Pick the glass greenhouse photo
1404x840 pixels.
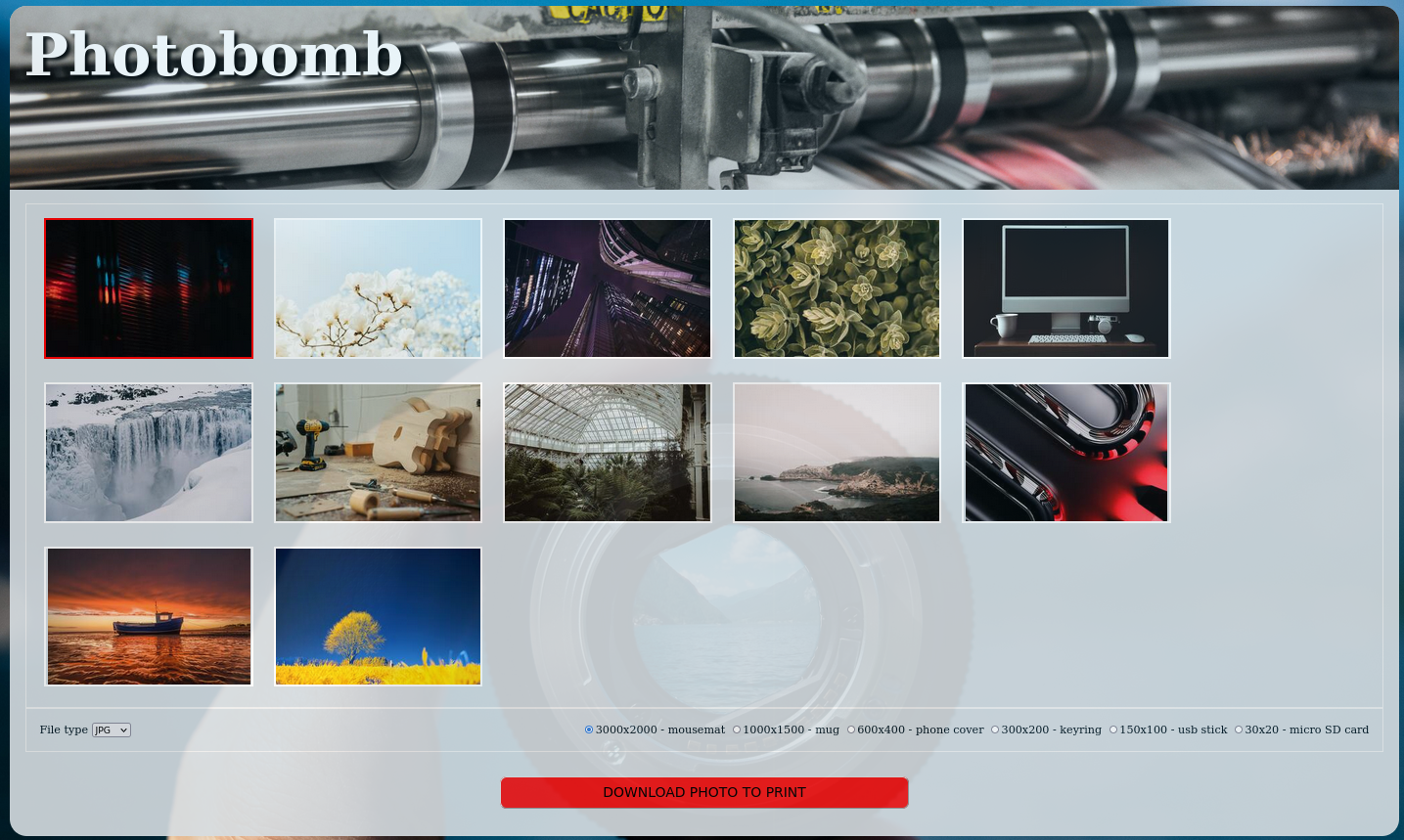click(x=608, y=453)
